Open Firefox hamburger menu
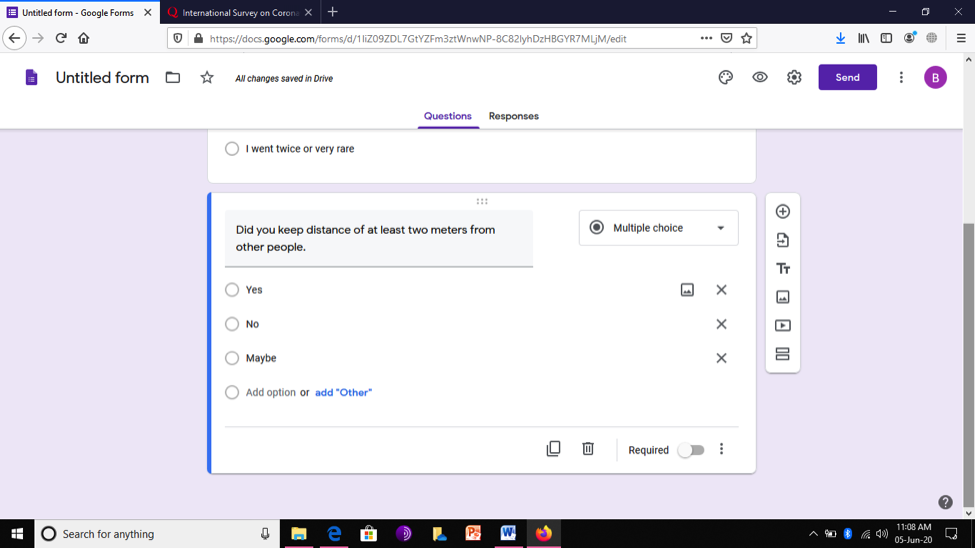Screen dimensions: 975x549 961,39
